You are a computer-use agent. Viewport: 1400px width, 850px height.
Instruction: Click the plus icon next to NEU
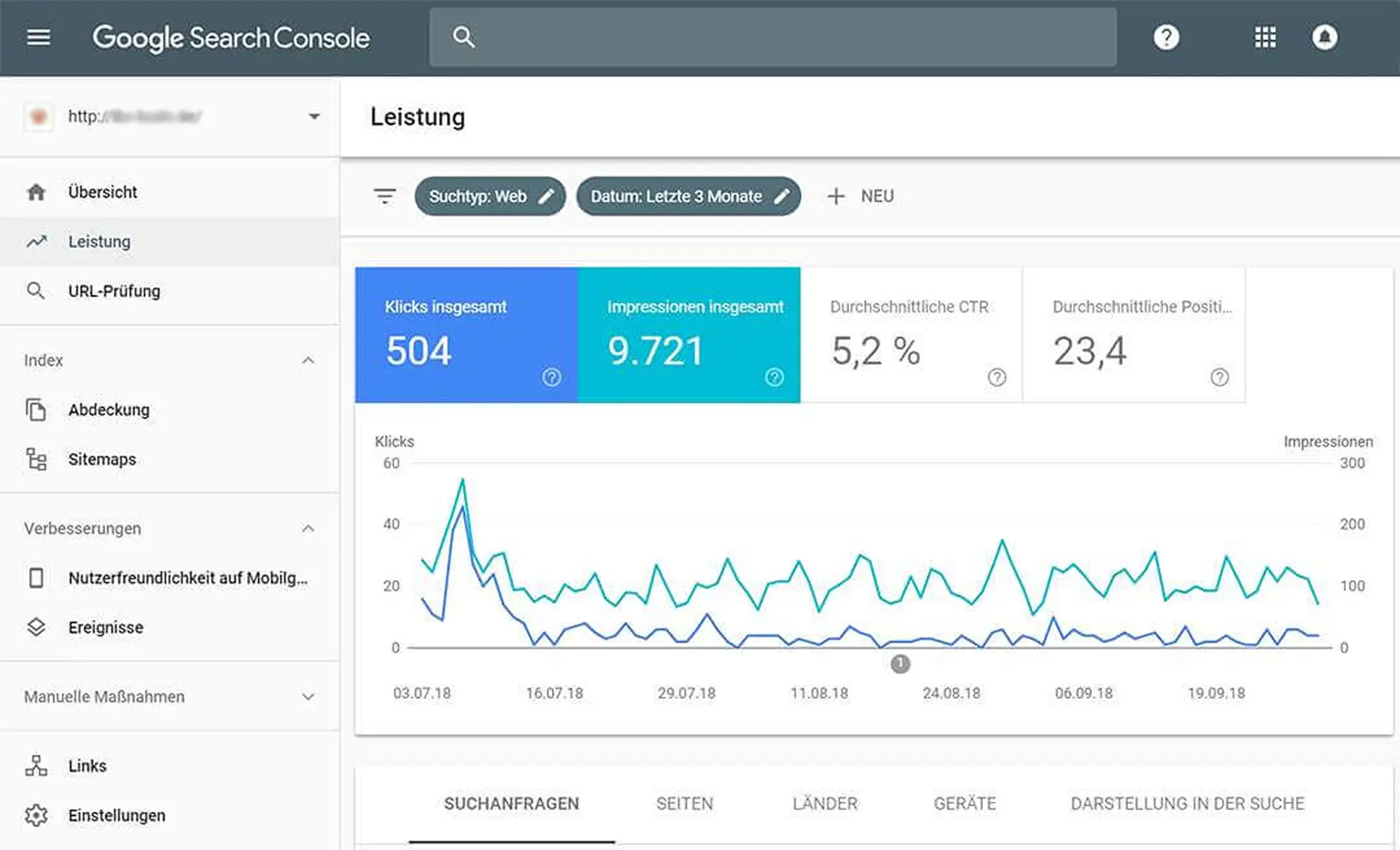836,196
